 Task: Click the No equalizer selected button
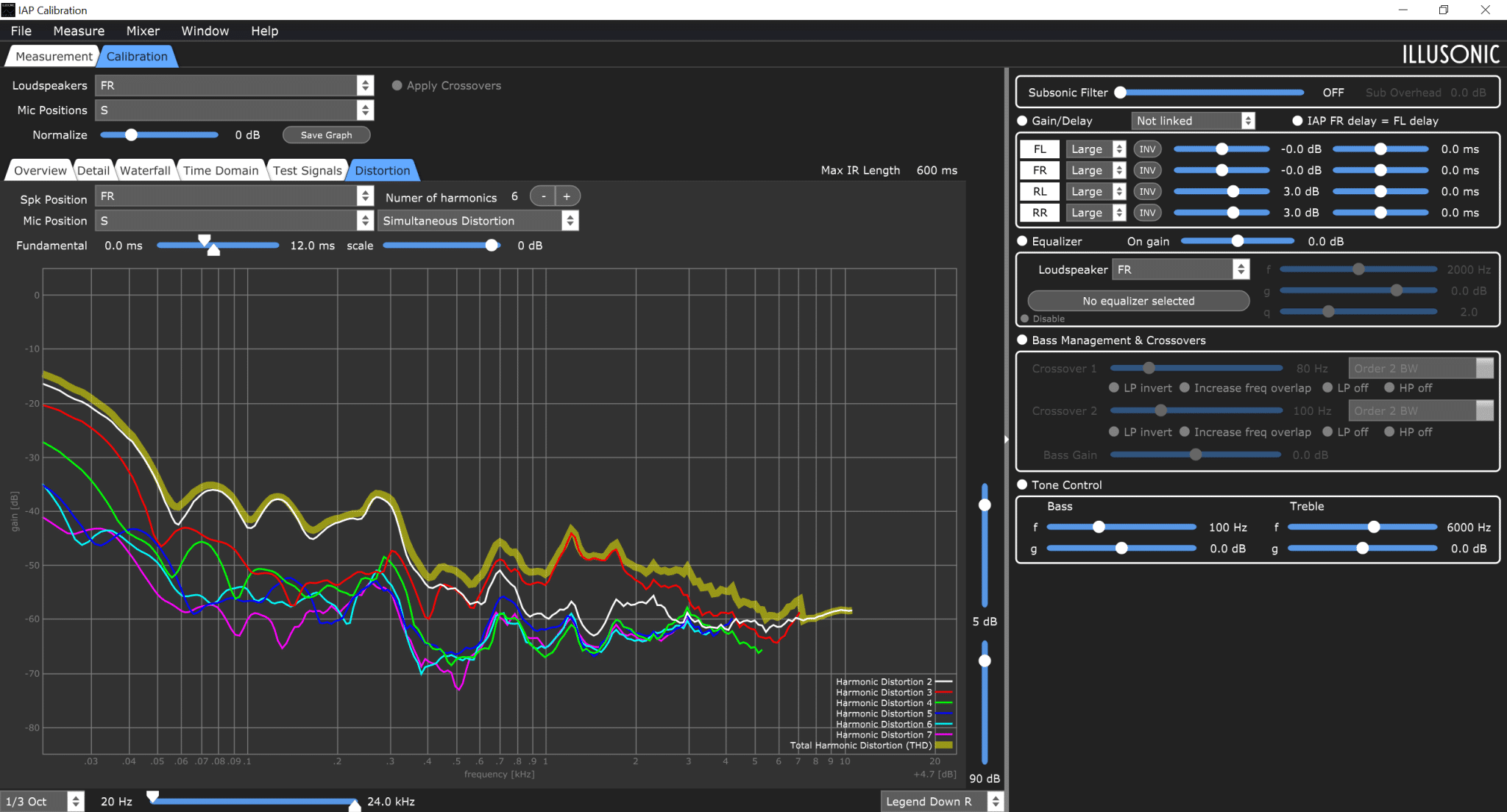1138,301
